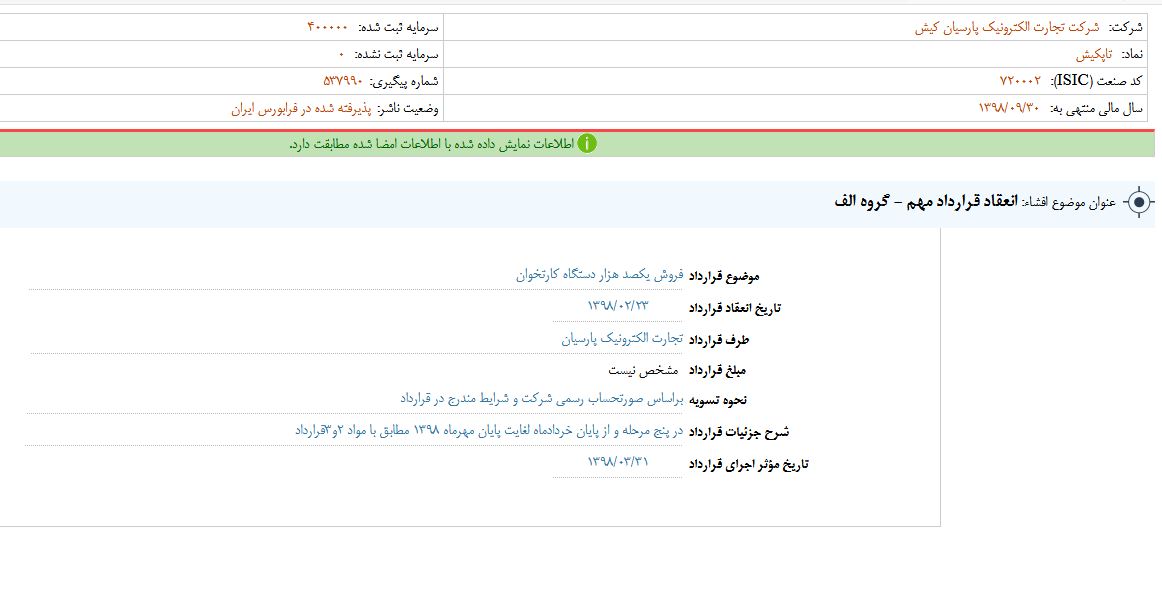Select the ISIC code value 720002
Image resolution: width=1162 pixels, height=607 pixels.
[x=1020, y=81]
